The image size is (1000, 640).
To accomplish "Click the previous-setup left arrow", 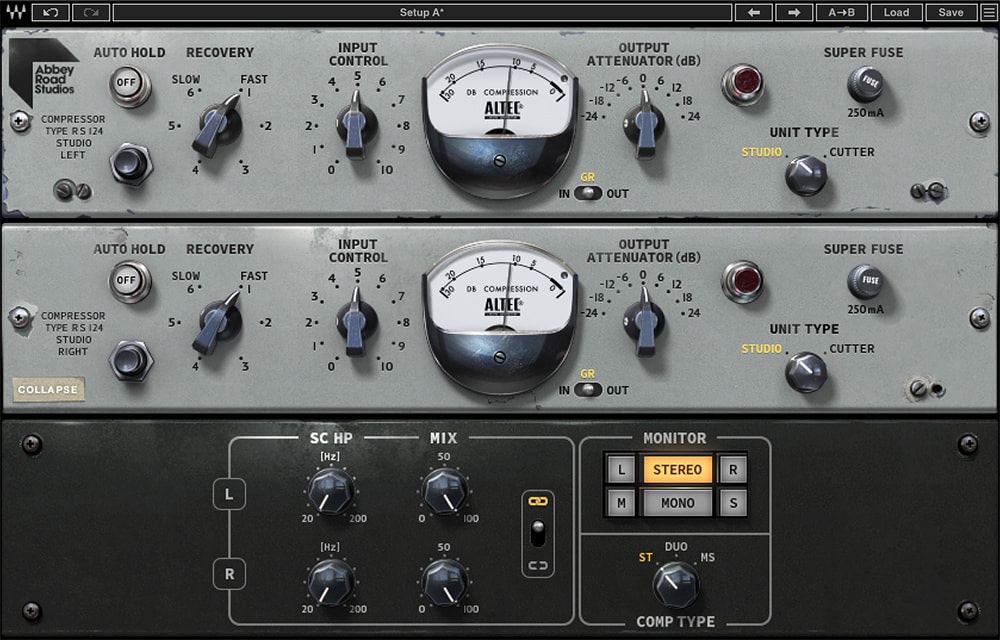I will (753, 12).
